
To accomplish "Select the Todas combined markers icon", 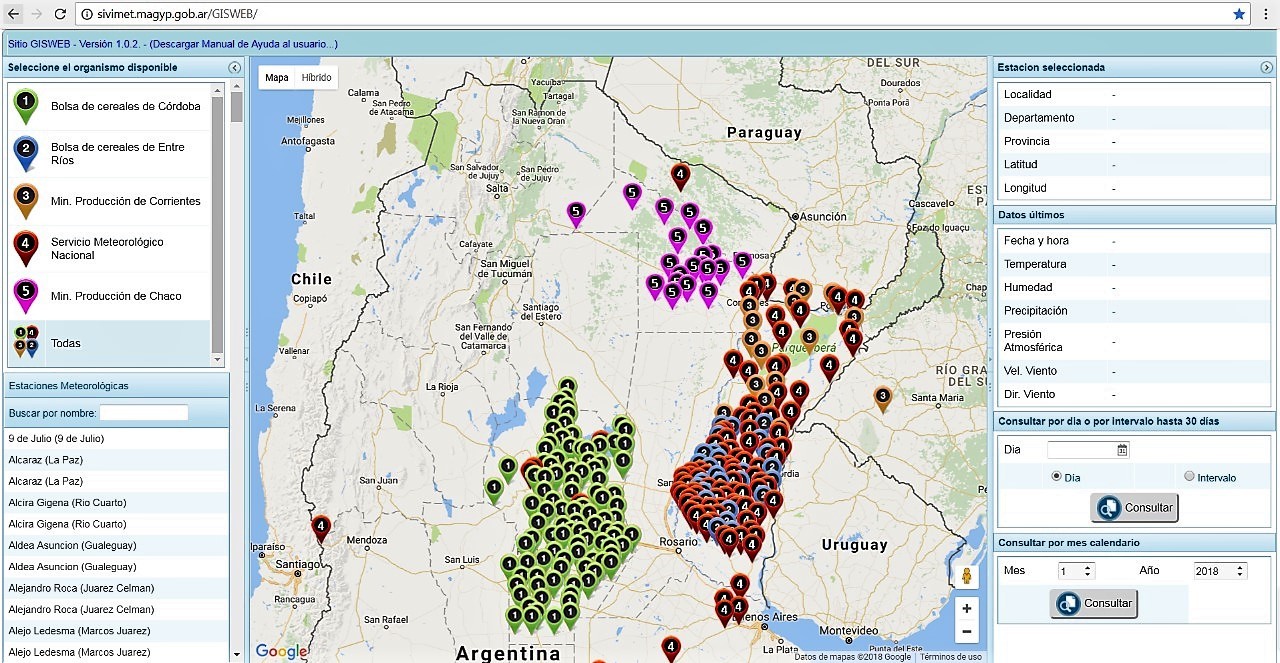I will tap(26, 342).
